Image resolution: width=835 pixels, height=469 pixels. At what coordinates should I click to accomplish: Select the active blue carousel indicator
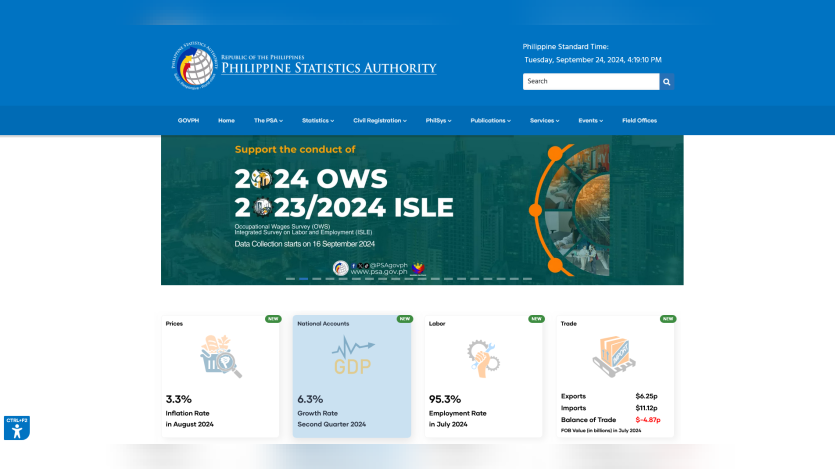pyautogui.click(x=304, y=278)
